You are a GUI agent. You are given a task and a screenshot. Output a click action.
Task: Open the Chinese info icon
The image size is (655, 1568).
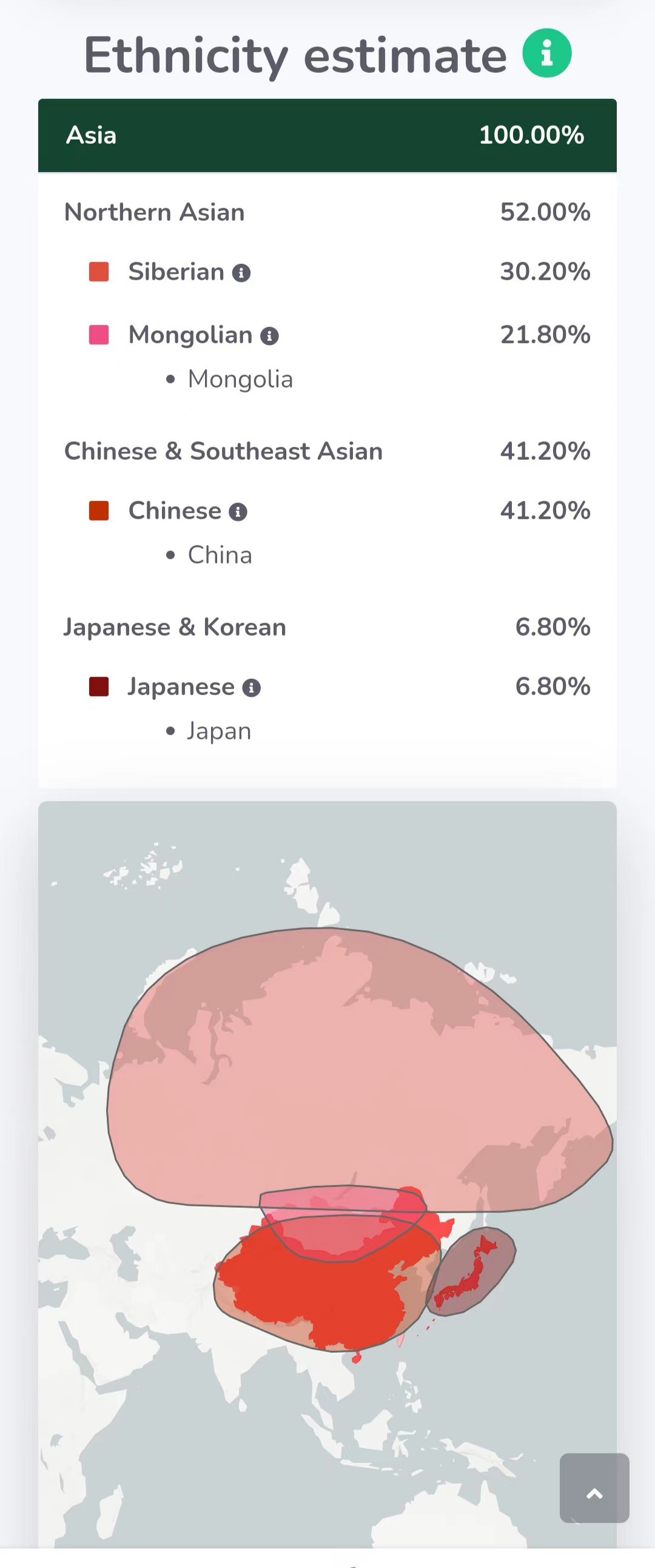click(237, 512)
